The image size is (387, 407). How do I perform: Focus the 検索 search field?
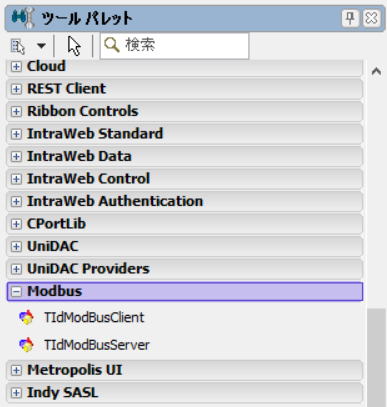tap(174, 46)
